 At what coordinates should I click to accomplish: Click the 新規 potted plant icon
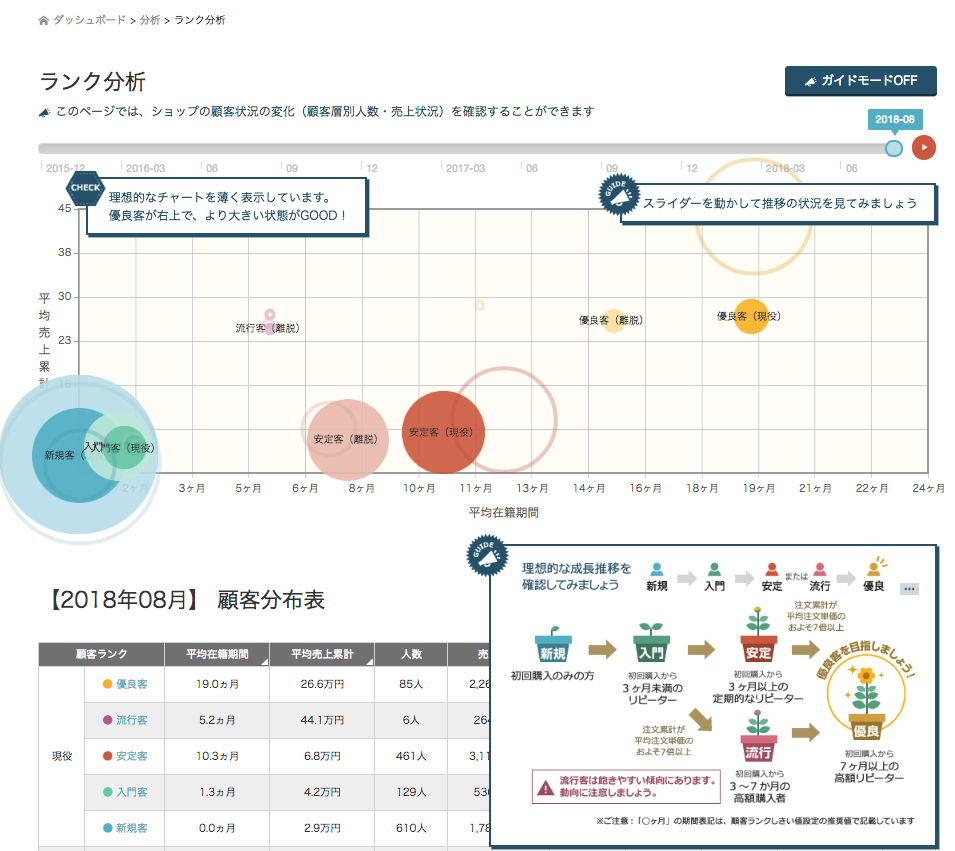click(x=553, y=648)
